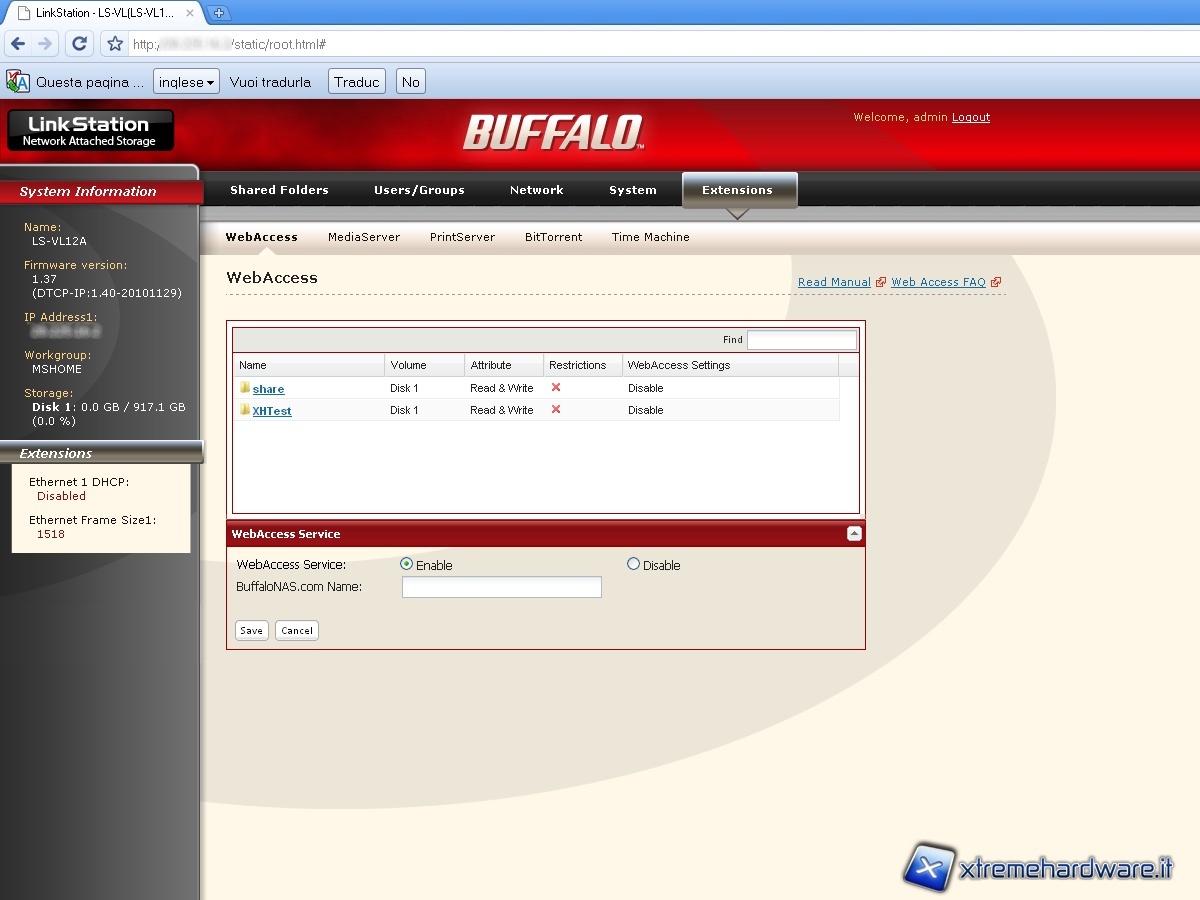Image resolution: width=1200 pixels, height=900 pixels.
Task: Switch to the Shared Folders tab
Action: point(279,190)
